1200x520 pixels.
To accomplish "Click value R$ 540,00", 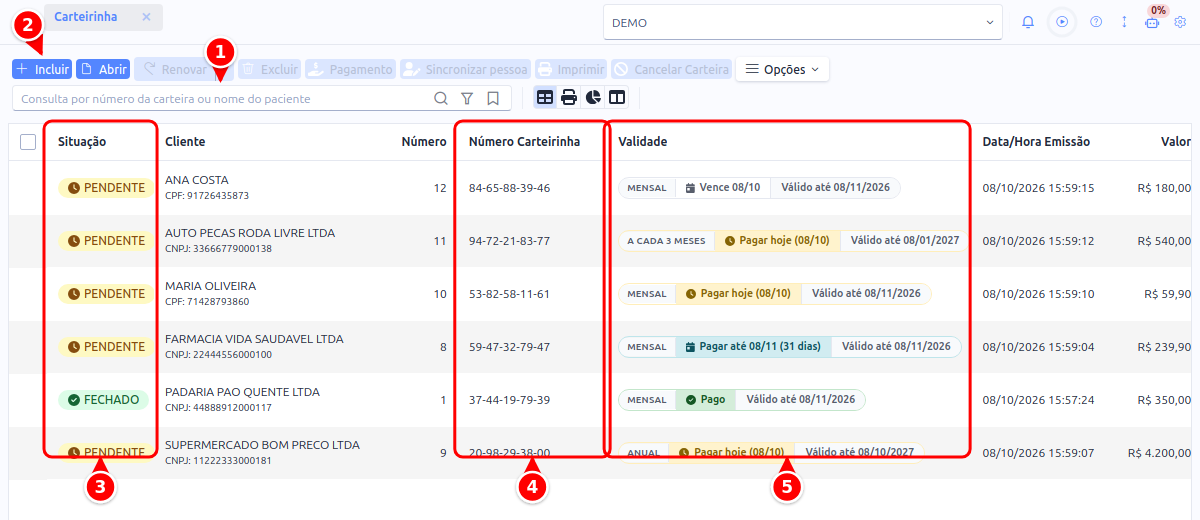I will click(1164, 241).
